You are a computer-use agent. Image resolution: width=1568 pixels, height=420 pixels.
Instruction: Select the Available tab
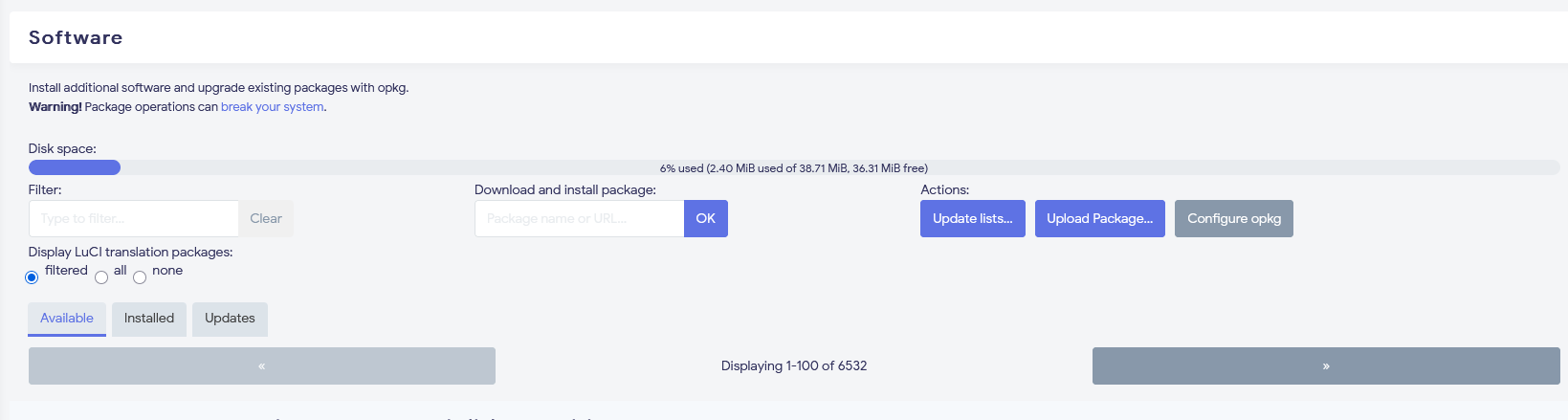[x=67, y=319]
